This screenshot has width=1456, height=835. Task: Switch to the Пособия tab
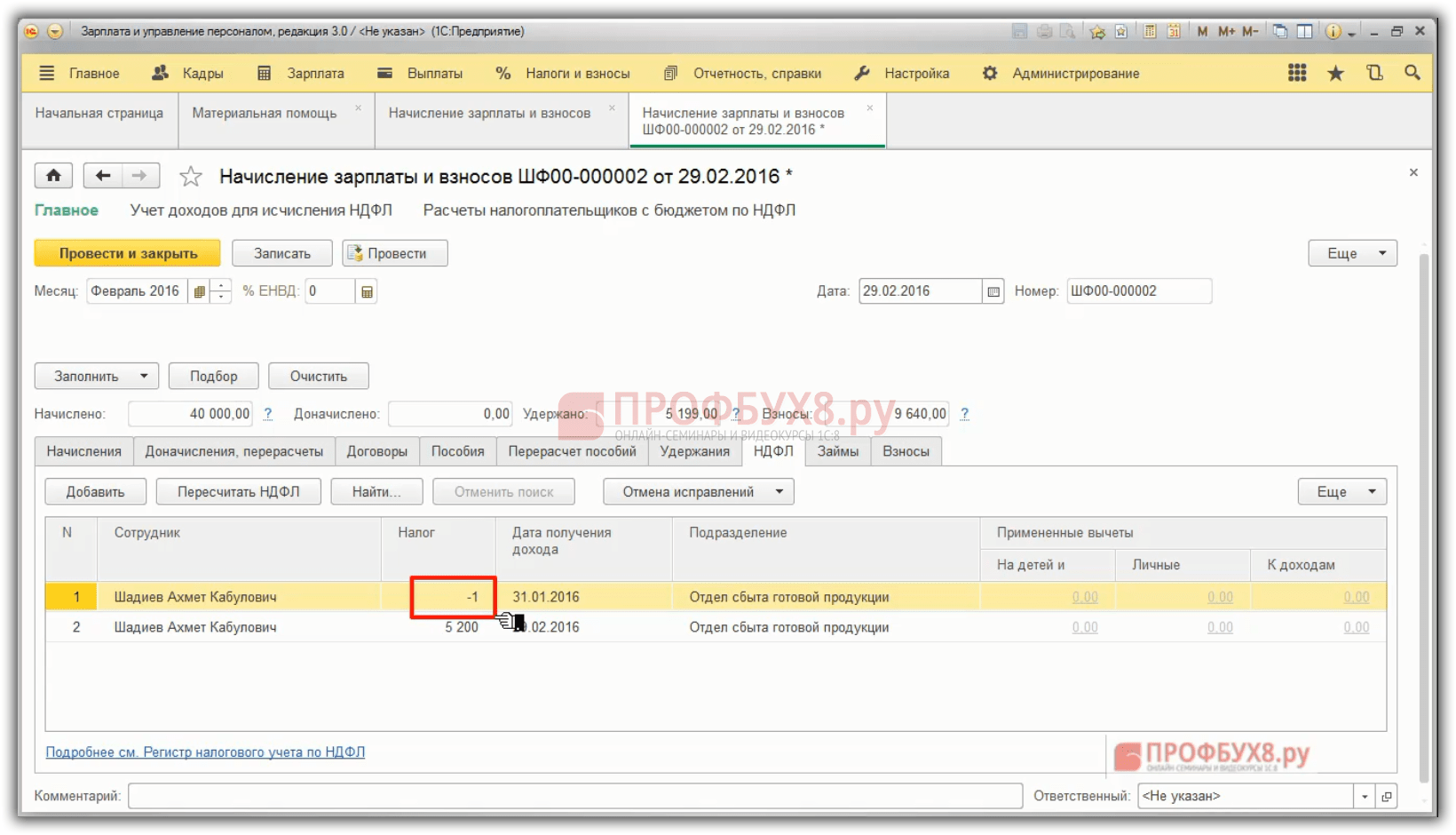tap(458, 451)
